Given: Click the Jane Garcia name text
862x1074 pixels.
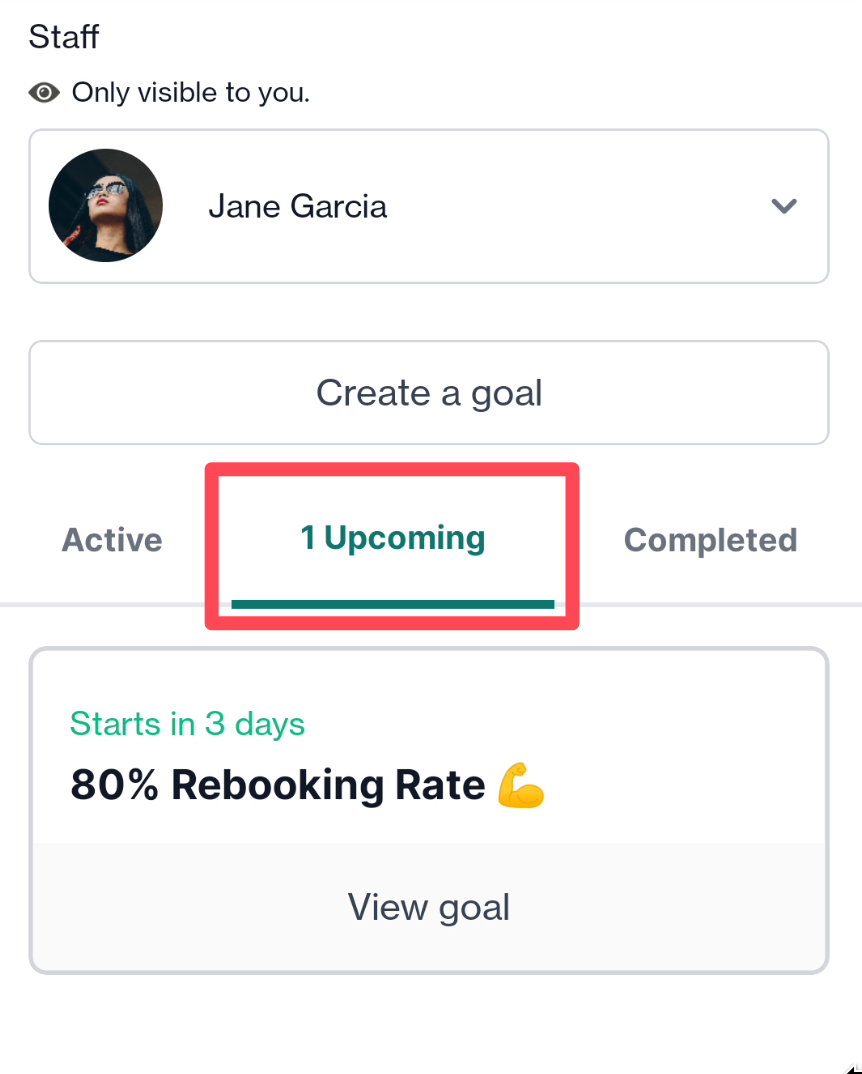Looking at the screenshot, I should [x=297, y=206].
